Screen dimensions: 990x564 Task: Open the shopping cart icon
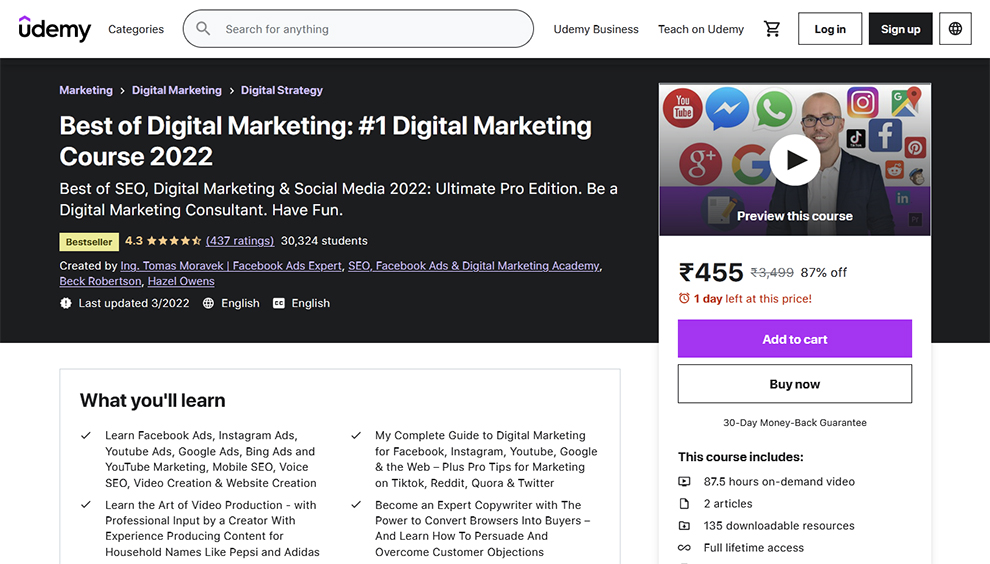(772, 28)
